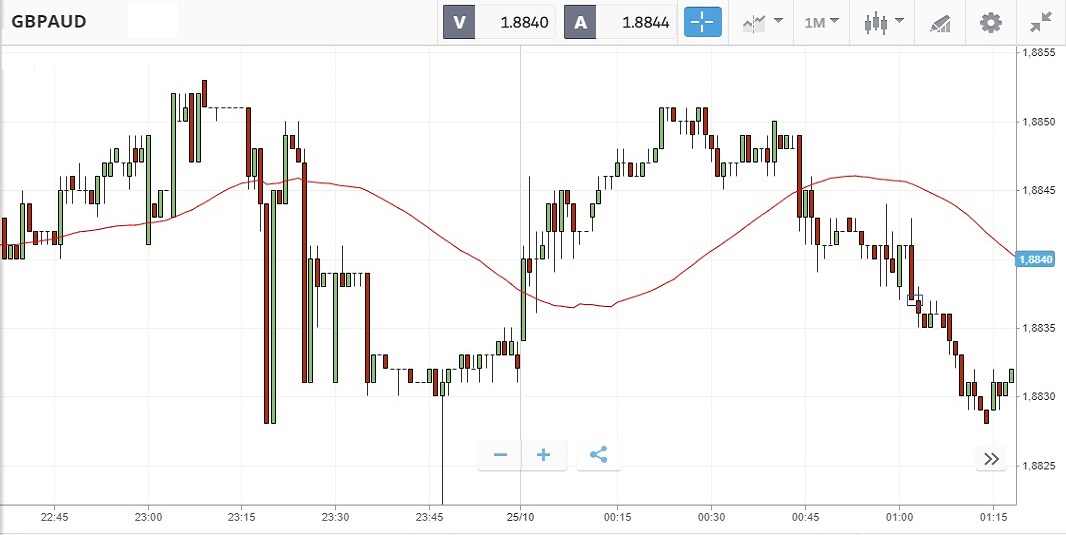Zoom out the chart with minus button
The image size is (1066, 535).
tap(500, 456)
